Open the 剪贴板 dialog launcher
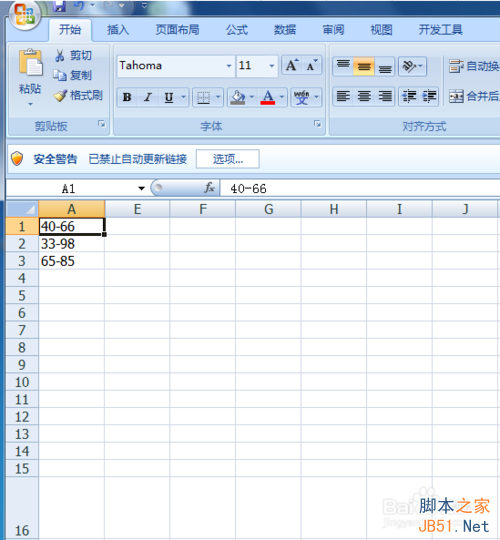The height and width of the screenshot is (540, 500). point(102,124)
